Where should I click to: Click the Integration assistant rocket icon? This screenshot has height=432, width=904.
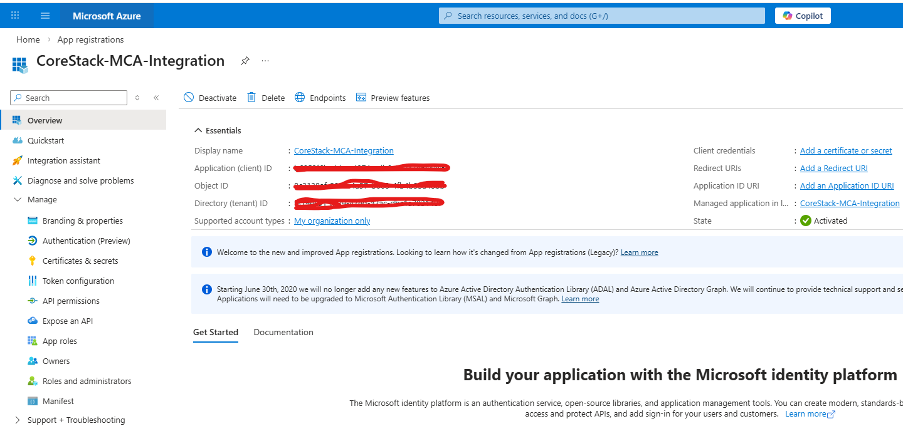click(x=17, y=161)
